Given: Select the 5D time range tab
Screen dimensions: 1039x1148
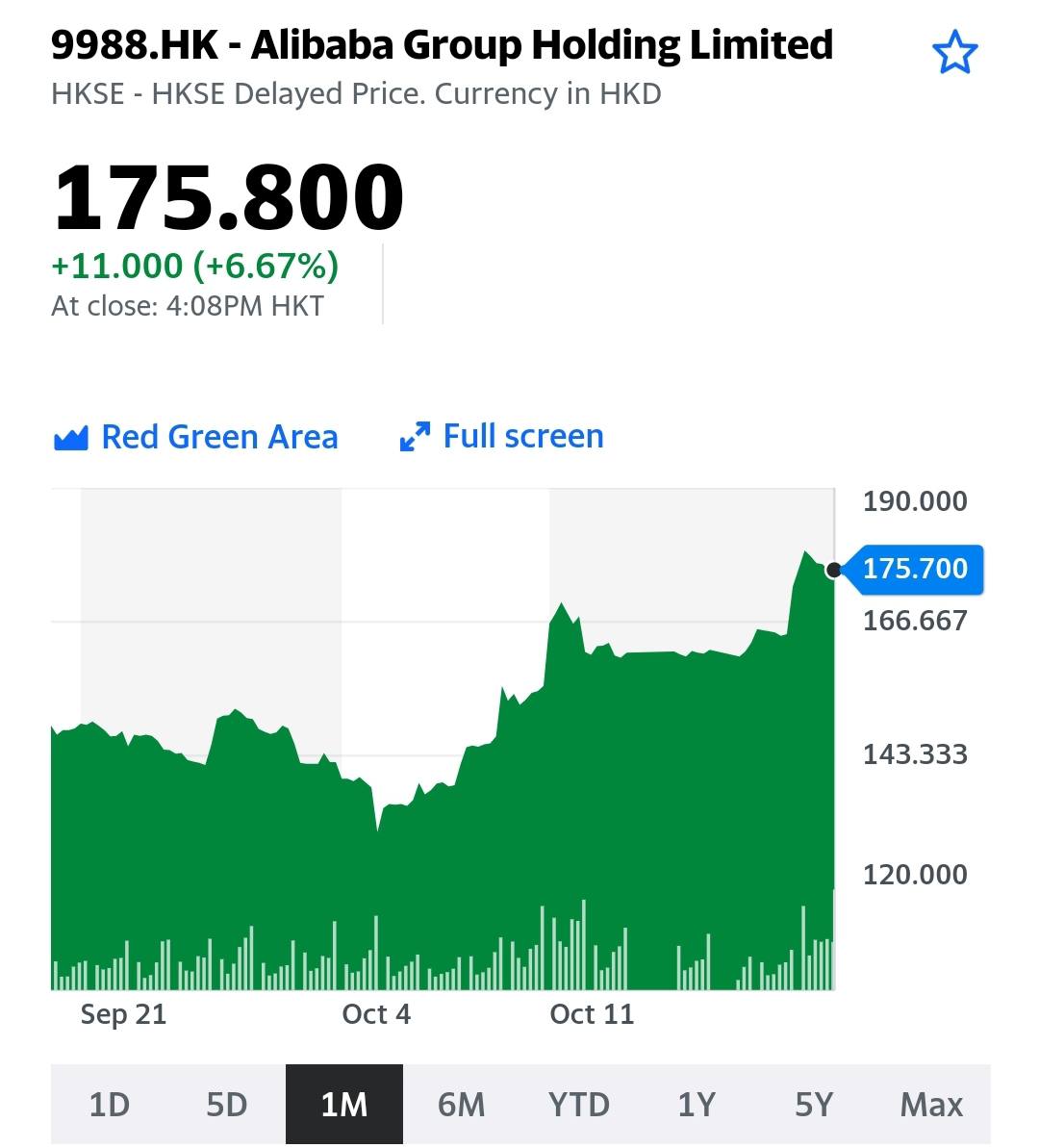Looking at the screenshot, I should [x=227, y=1104].
